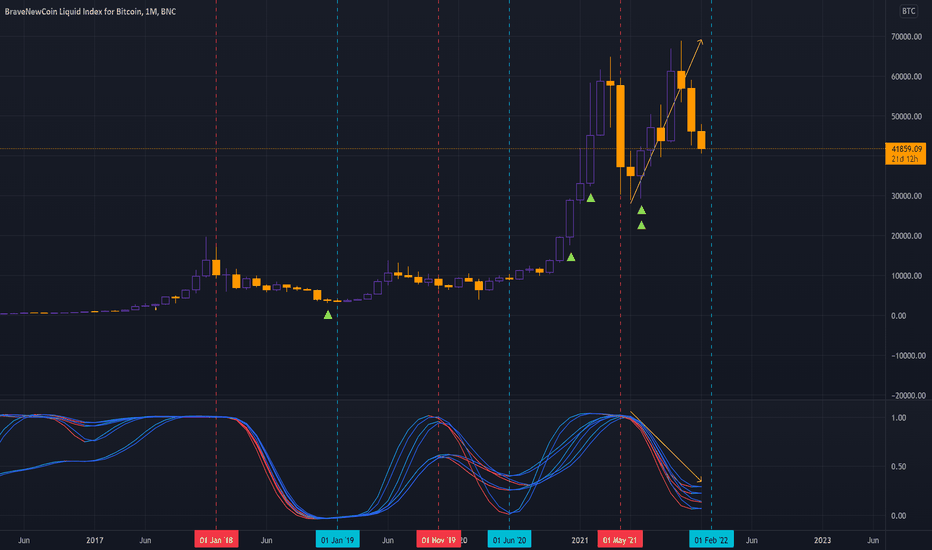This screenshot has width=932, height=550.
Task: Click the 60000.00 price axis label
Action: coord(906,77)
